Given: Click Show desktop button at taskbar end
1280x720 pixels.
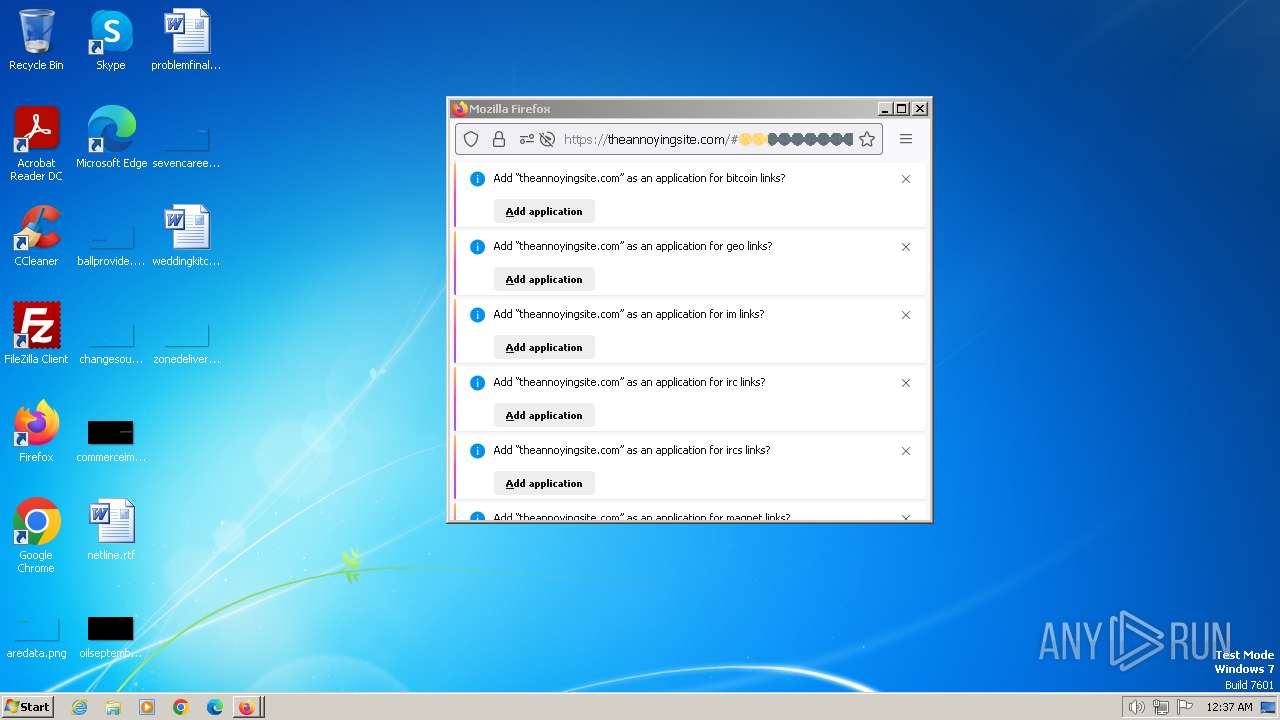Looking at the screenshot, I should coord(1270,707).
